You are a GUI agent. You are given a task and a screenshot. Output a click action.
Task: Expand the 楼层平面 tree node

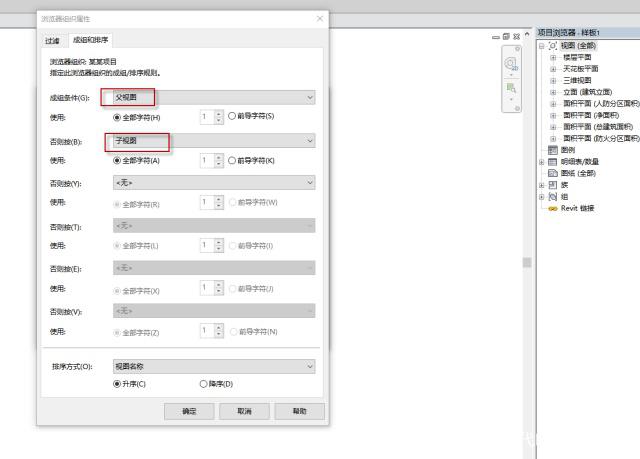pos(553,57)
